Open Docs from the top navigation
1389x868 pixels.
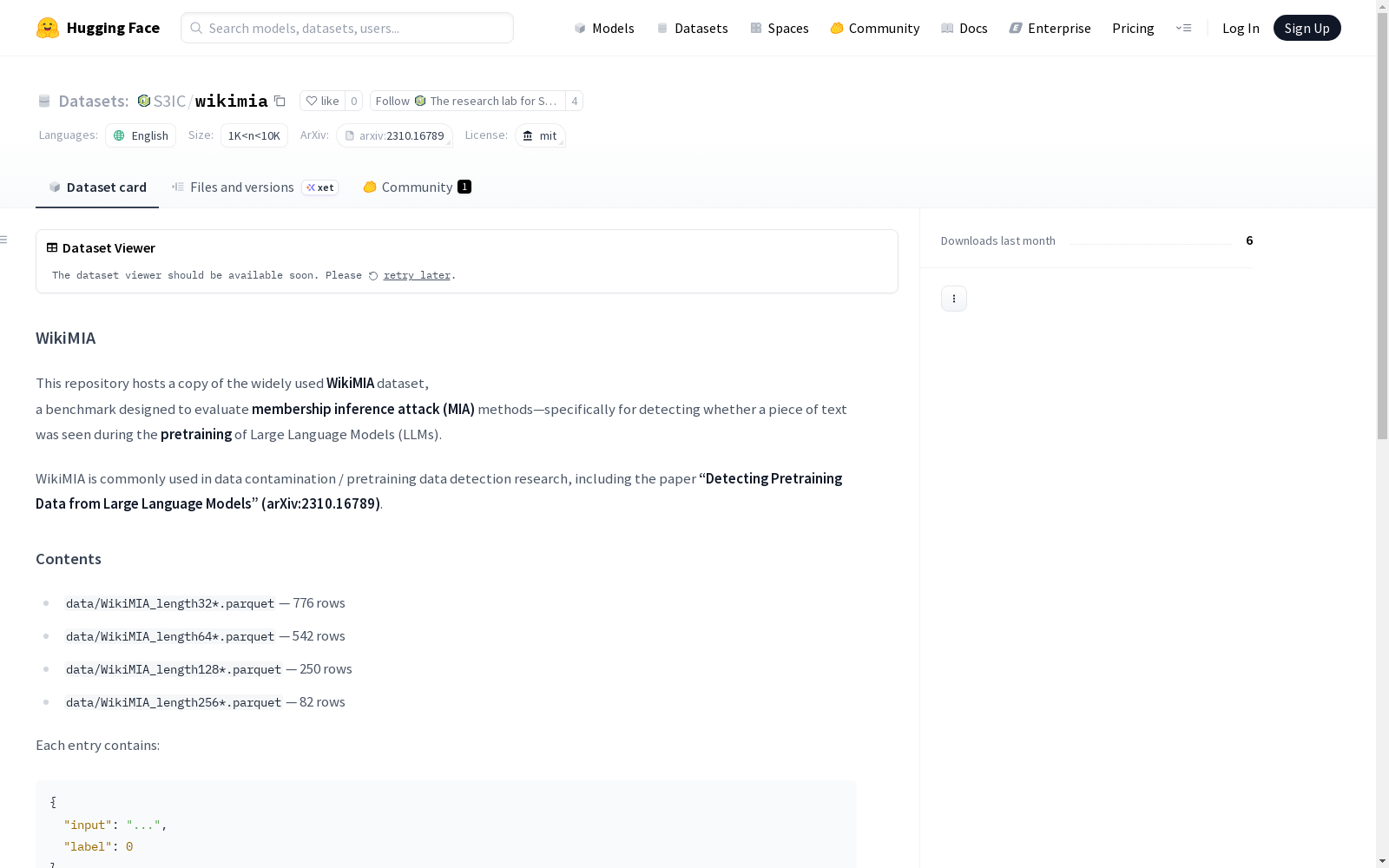(964, 28)
